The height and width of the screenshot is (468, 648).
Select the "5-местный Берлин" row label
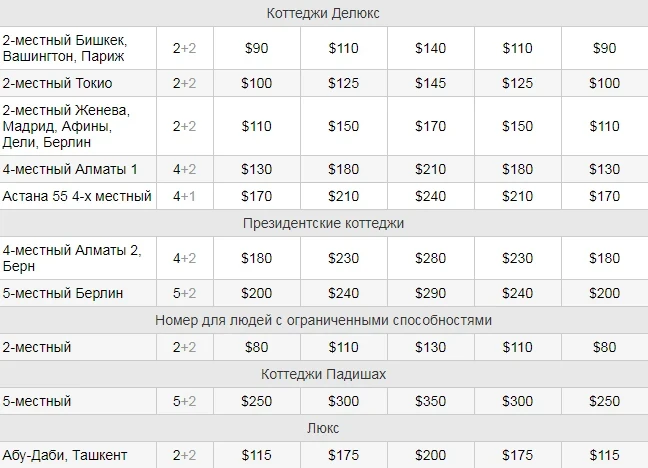click(x=63, y=293)
